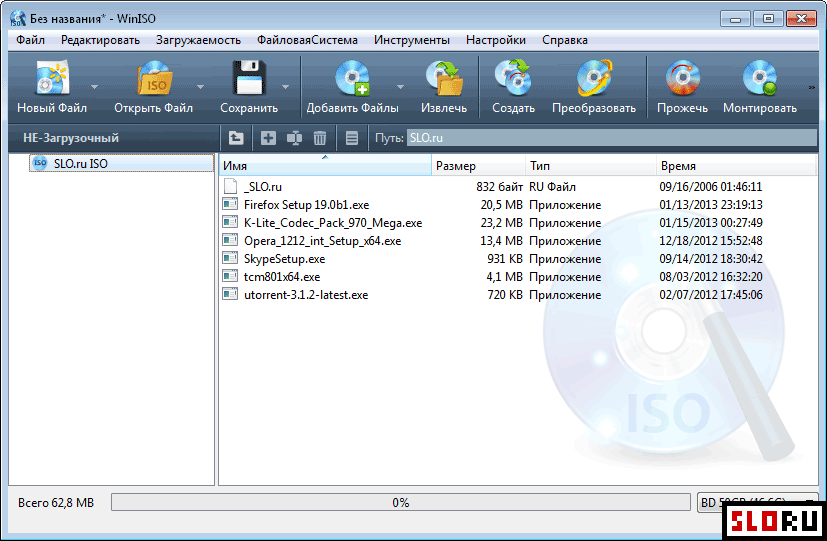
Task: Click the Open File ISO folder icon
Action: (x=153, y=79)
